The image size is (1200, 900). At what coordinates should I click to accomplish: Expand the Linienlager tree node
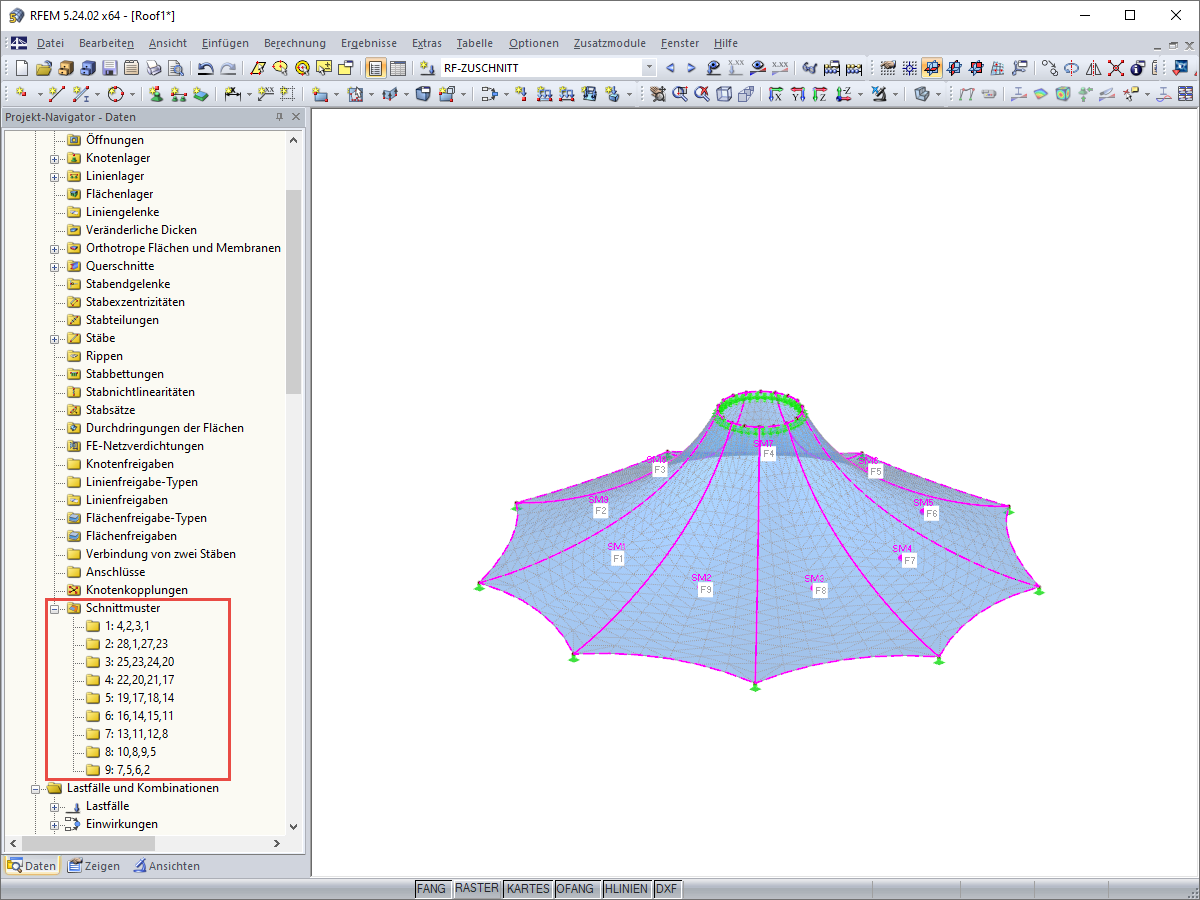[55, 176]
